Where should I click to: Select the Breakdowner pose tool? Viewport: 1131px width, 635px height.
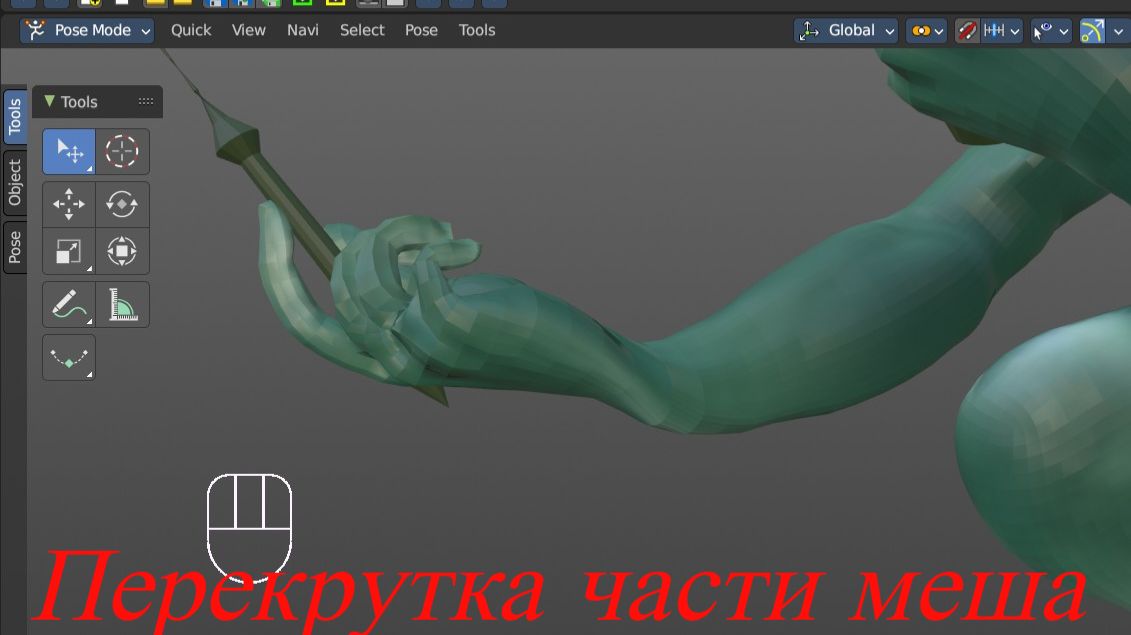click(x=69, y=357)
